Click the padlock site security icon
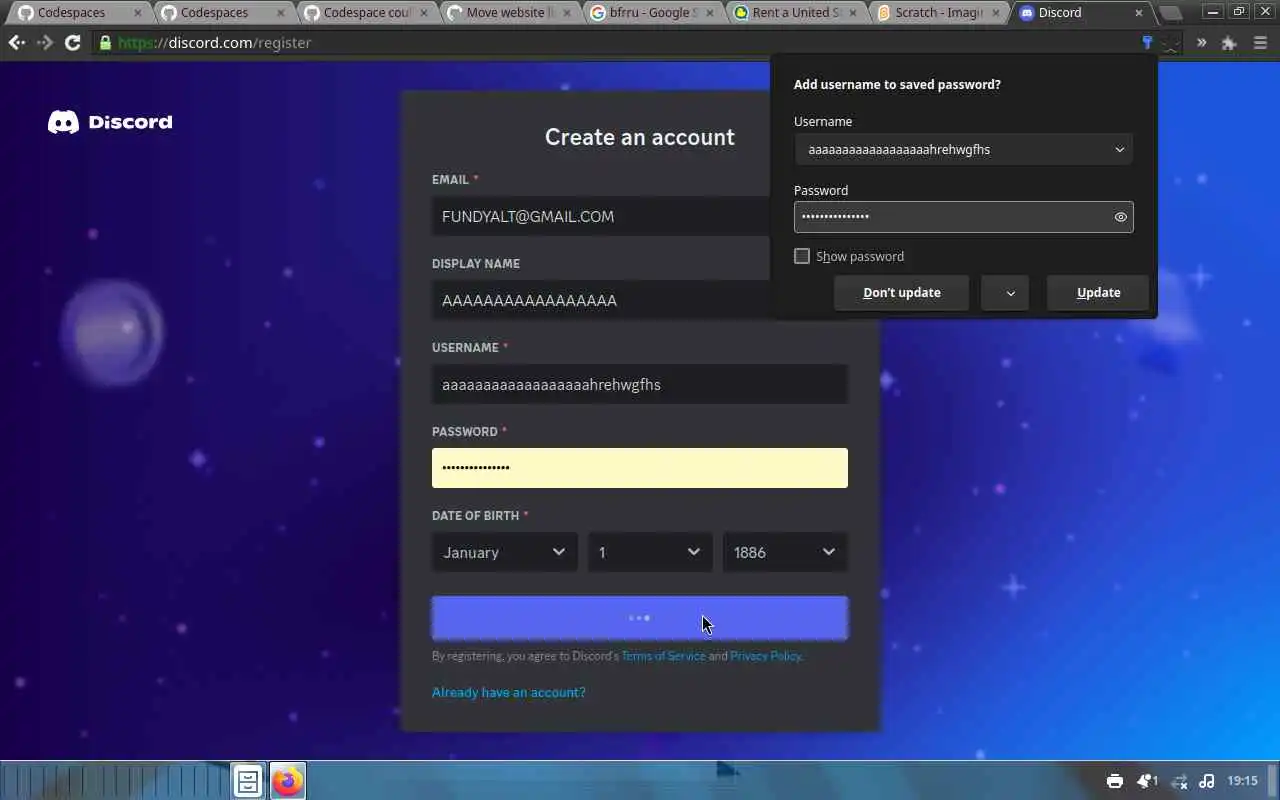Image resolution: width=1280 pixels, height=800 pixels. point(105,43)
